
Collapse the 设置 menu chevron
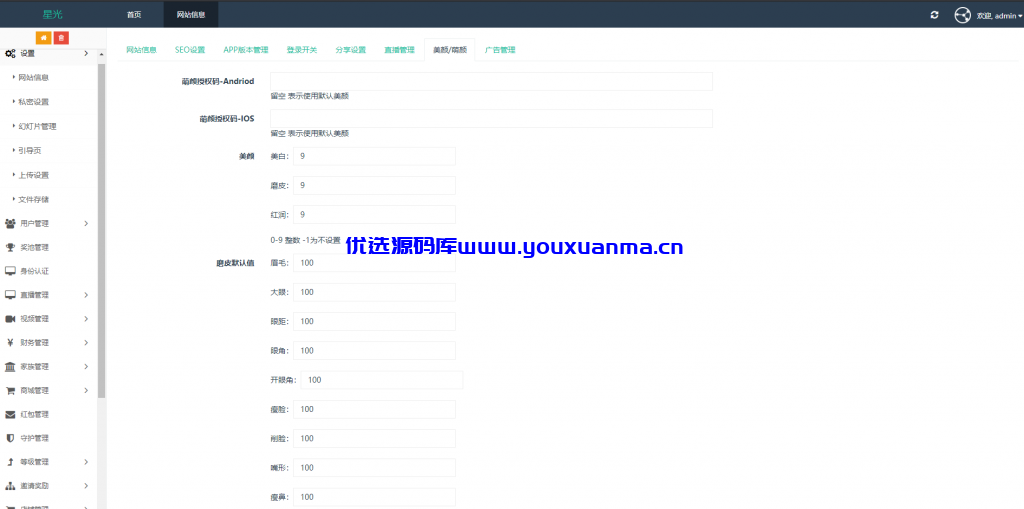pyautogui.click(x=86, y=54)
